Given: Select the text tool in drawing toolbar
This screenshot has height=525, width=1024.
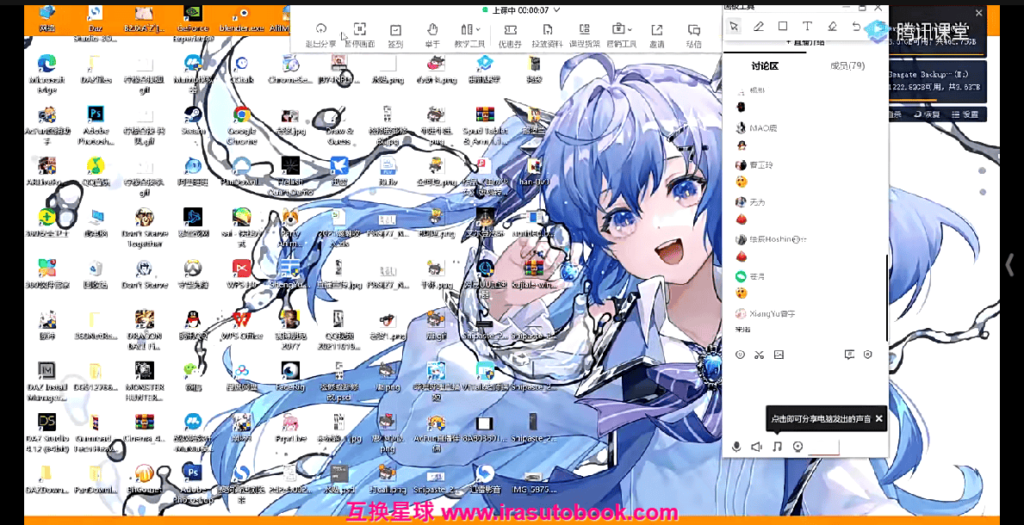Looking at the screenshot, I should pyautogui.click(x=807, y=26).
